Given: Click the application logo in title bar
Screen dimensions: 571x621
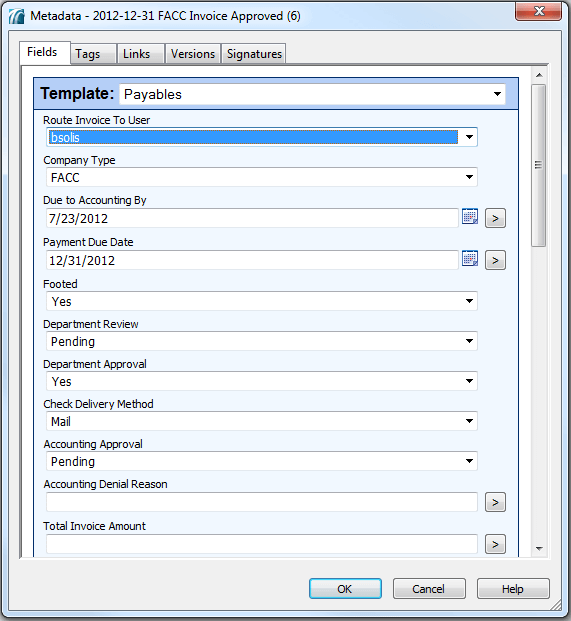Looking at the screenshot, I should pyautogui.click(x=17, y=16).
